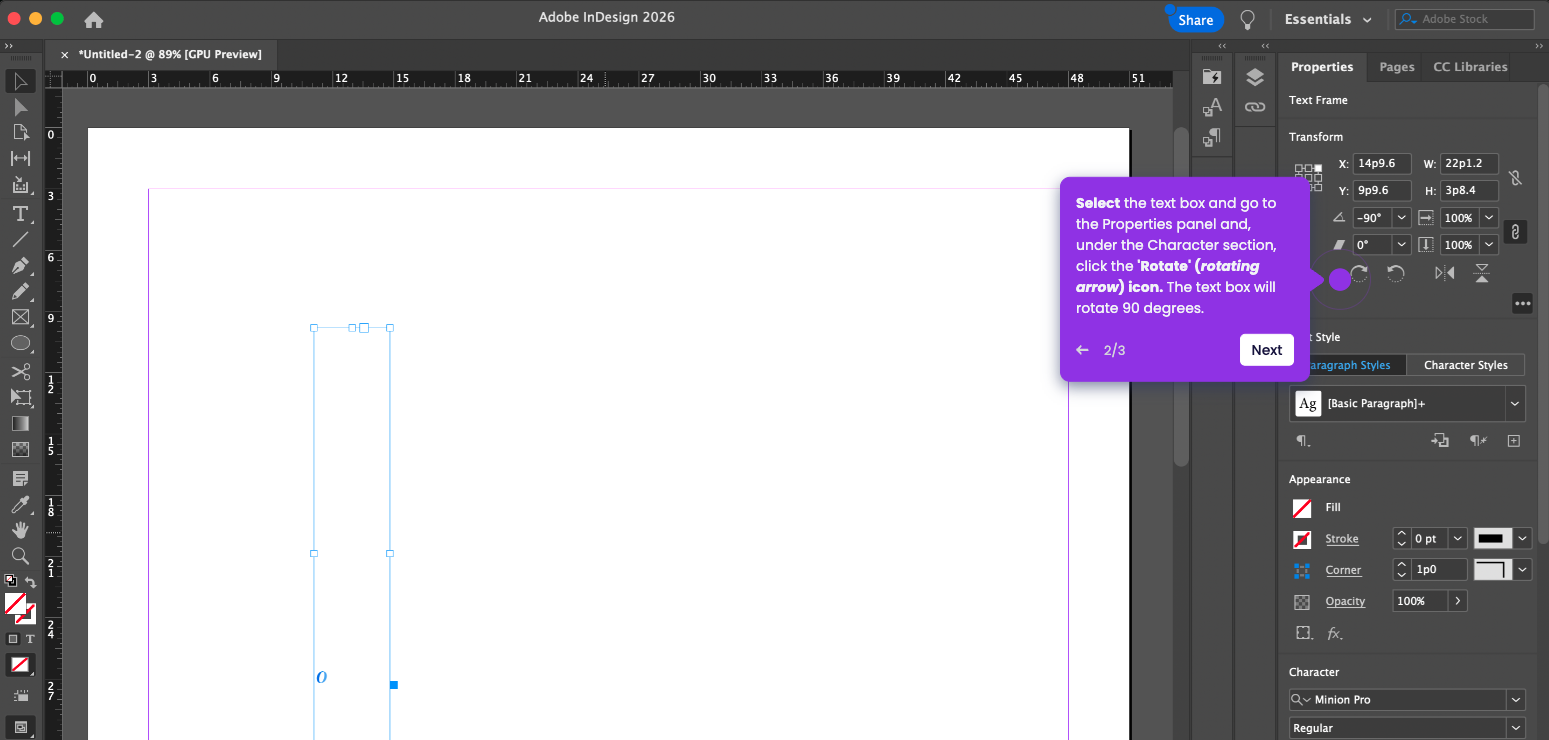Go back in the tutorial tooltip
The height and width of the screenshot is (740, 1549).
[1082, 350]
